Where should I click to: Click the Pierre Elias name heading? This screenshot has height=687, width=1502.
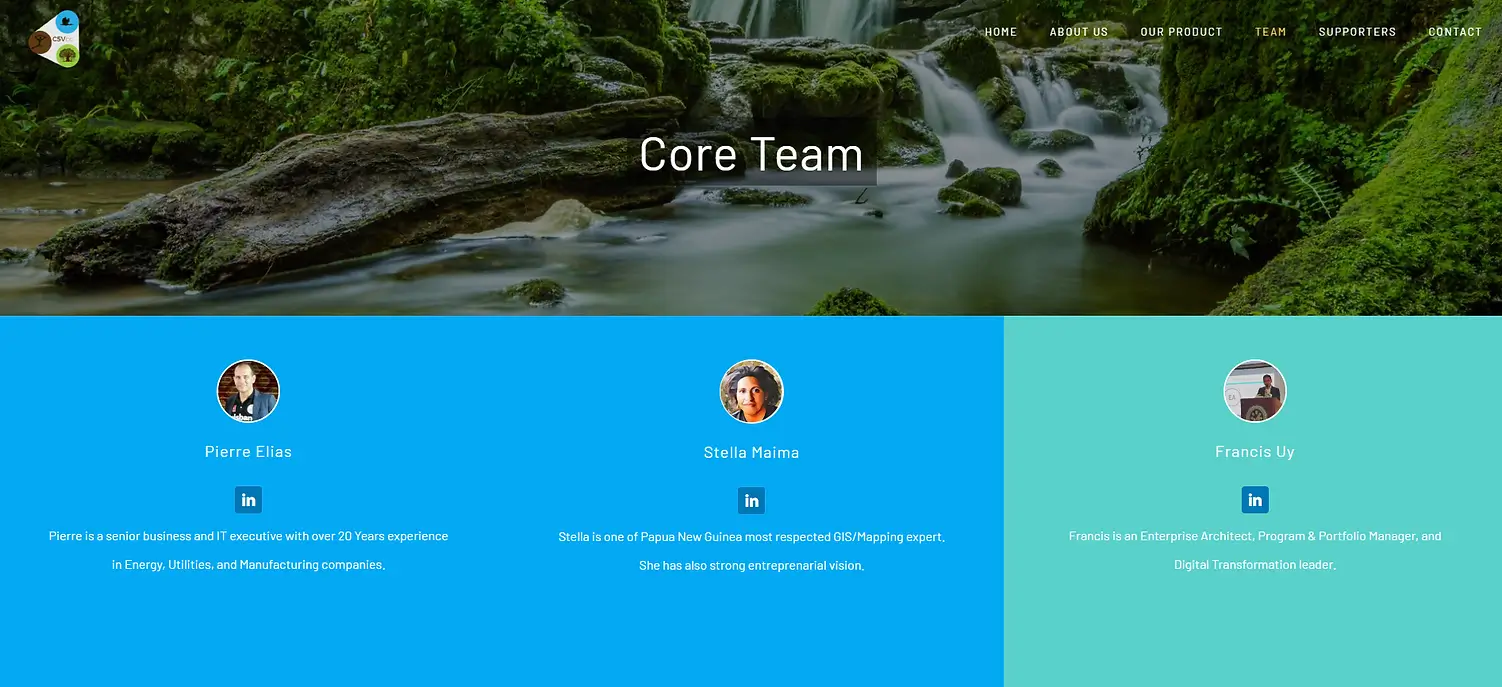pos(248,452)
